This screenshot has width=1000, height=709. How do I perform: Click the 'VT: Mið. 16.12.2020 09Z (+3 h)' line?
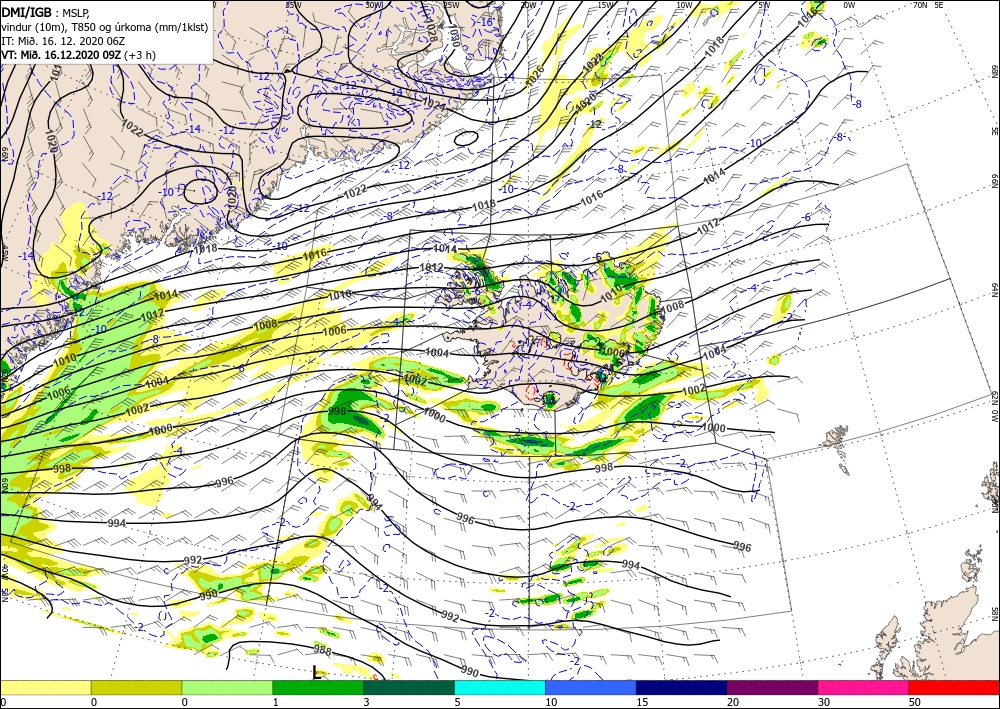[x=78, y=54]
